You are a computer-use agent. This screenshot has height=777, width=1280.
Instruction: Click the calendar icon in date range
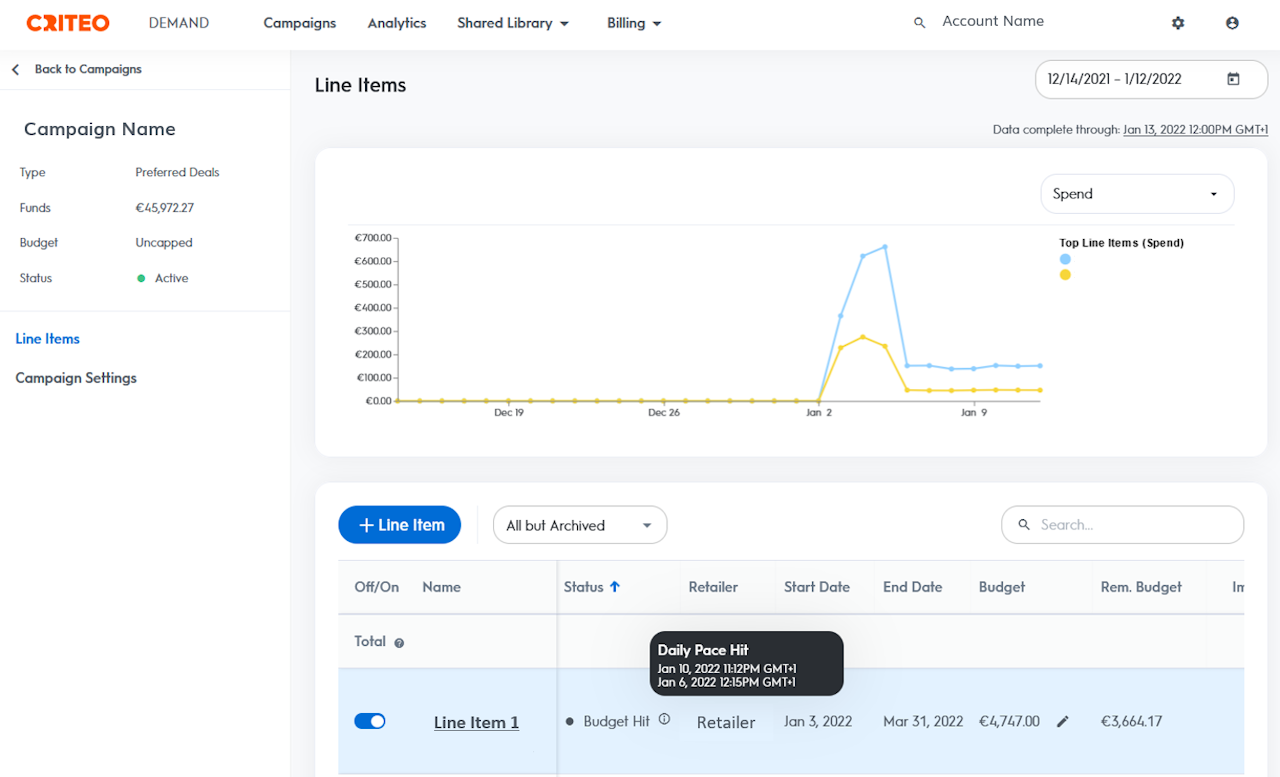1233,79
